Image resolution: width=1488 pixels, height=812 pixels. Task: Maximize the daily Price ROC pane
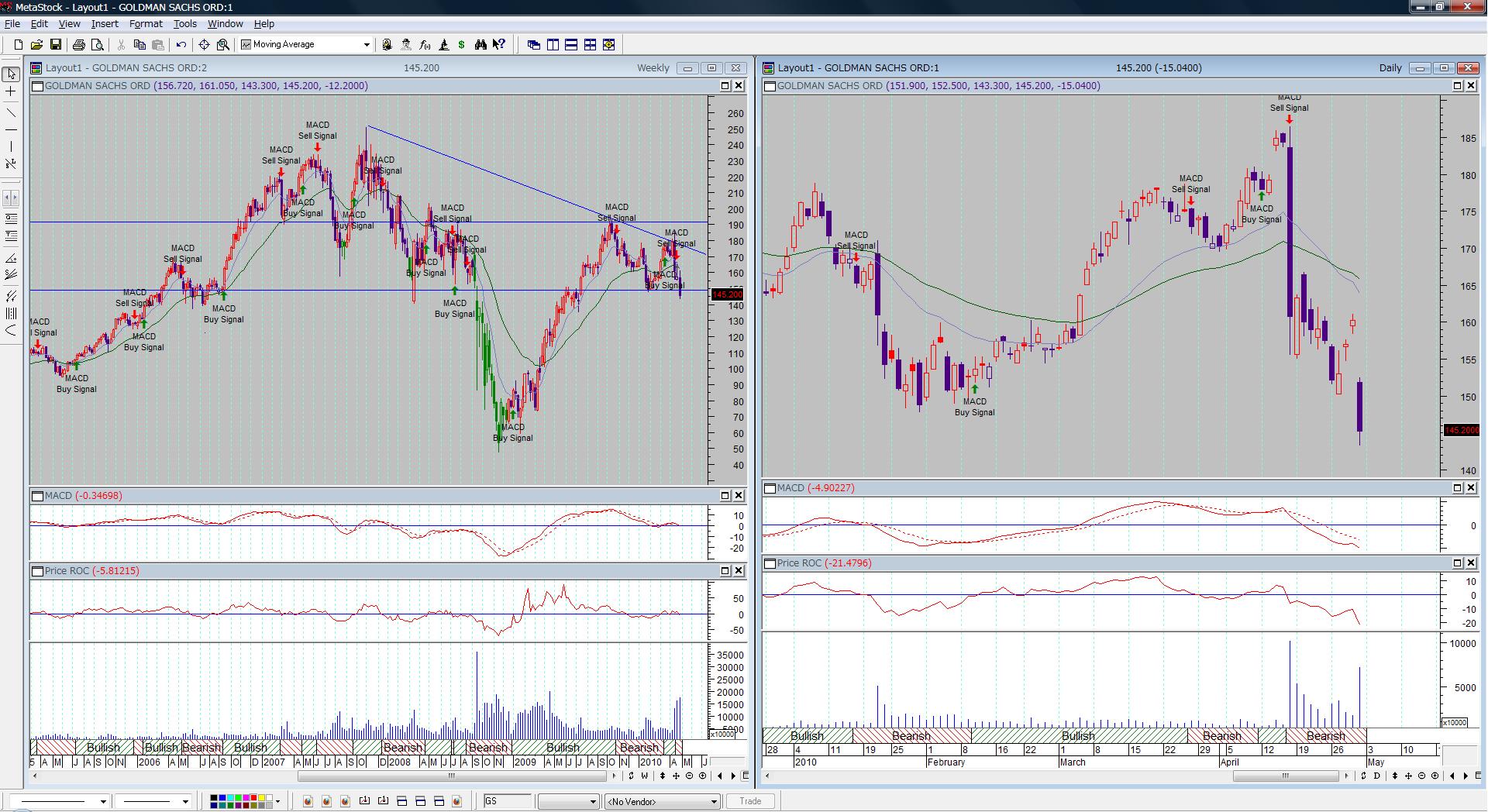pyautogui.click(x=1458, y=563)
